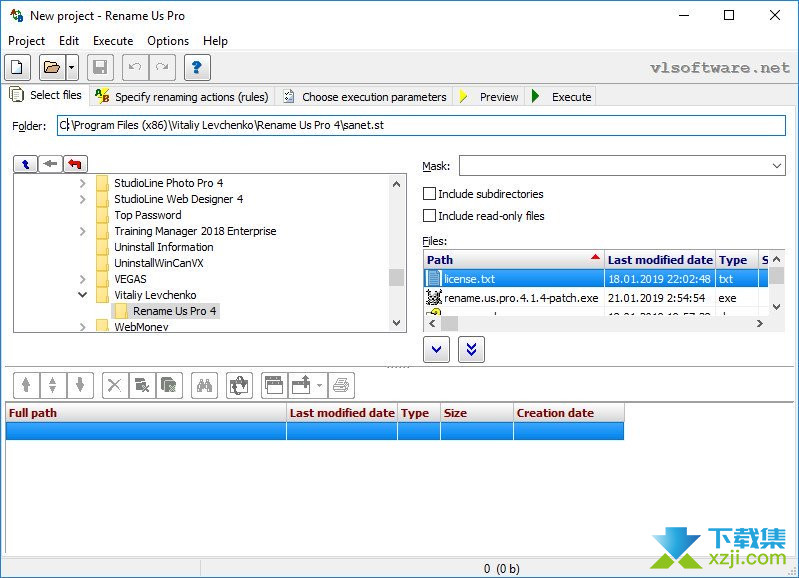
Task: Search files with the binoculars icon
Action: [x=204, y=385]
